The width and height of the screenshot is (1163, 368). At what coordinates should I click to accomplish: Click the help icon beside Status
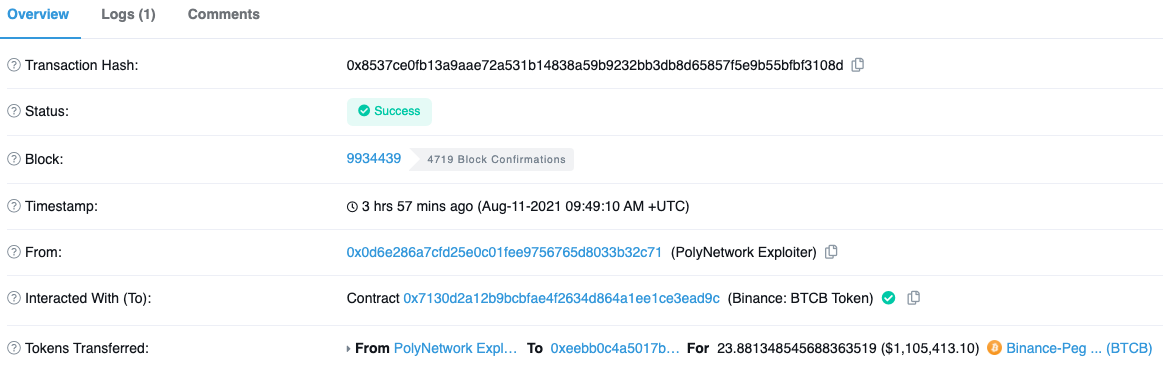pyautogui.click(x=13, y=111)
